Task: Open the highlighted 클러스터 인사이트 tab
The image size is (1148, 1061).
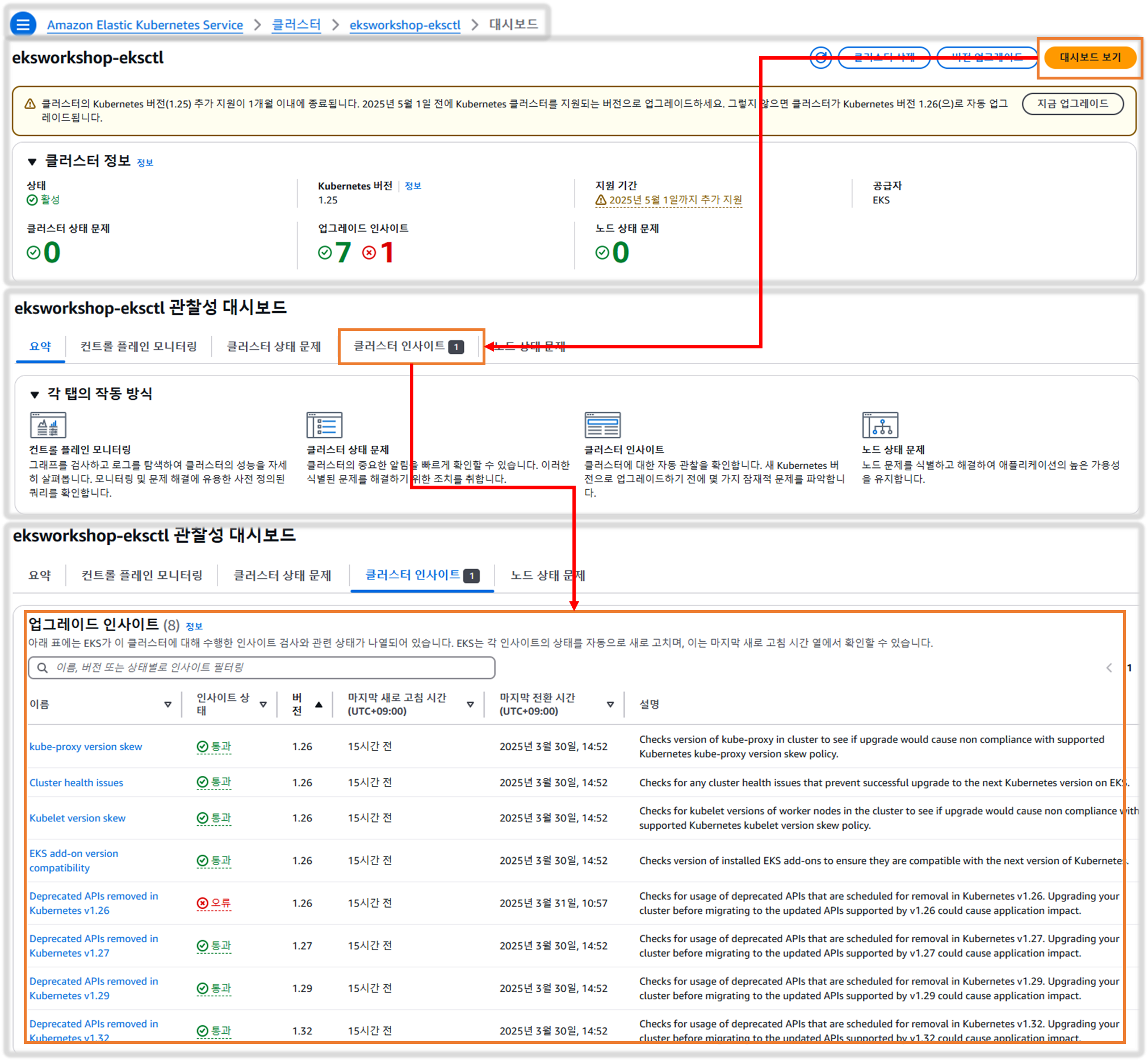Action: [409, 346]
